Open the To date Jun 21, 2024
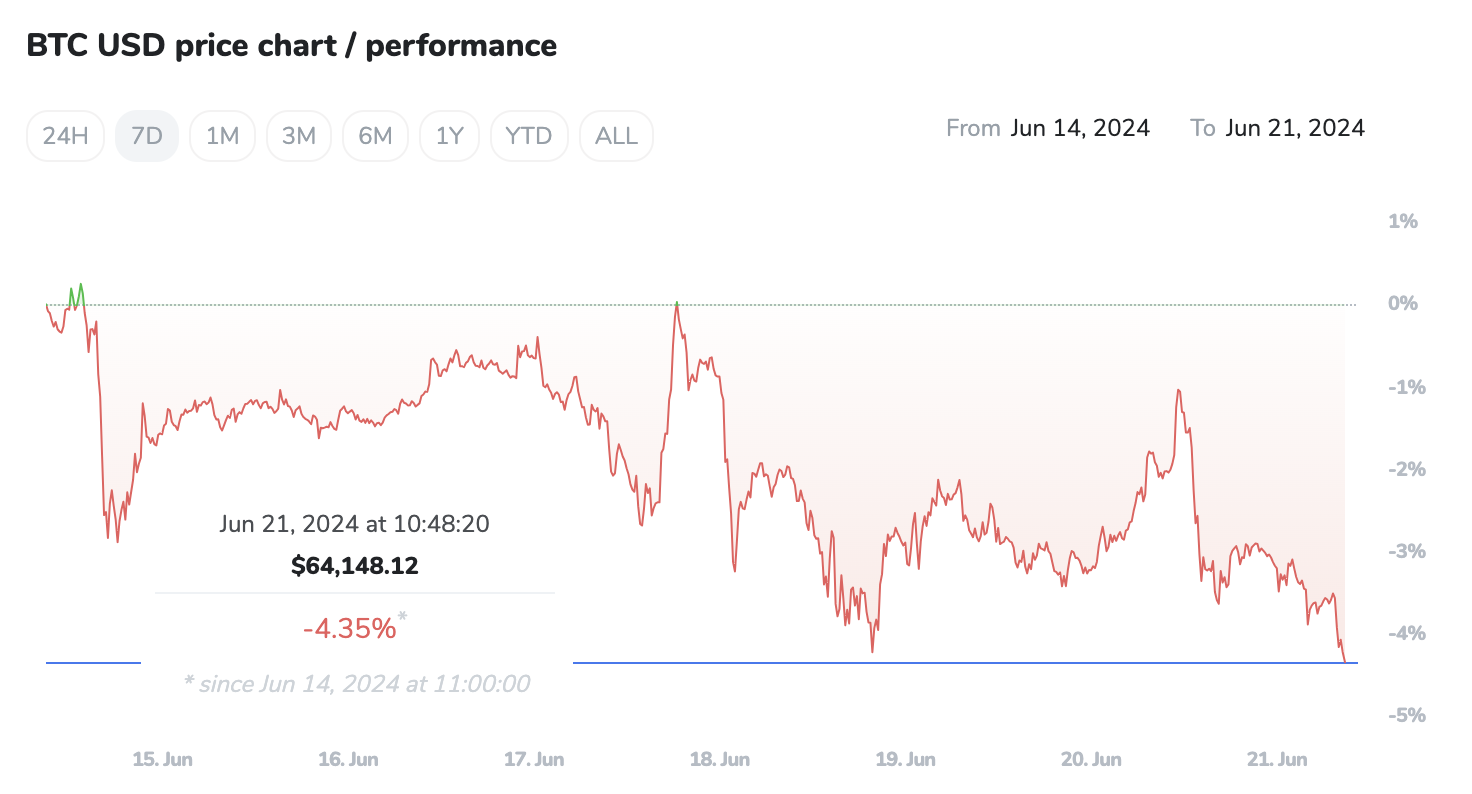Image resolution: width=1472 pixels, height=794 pixels. point(1295,128)
